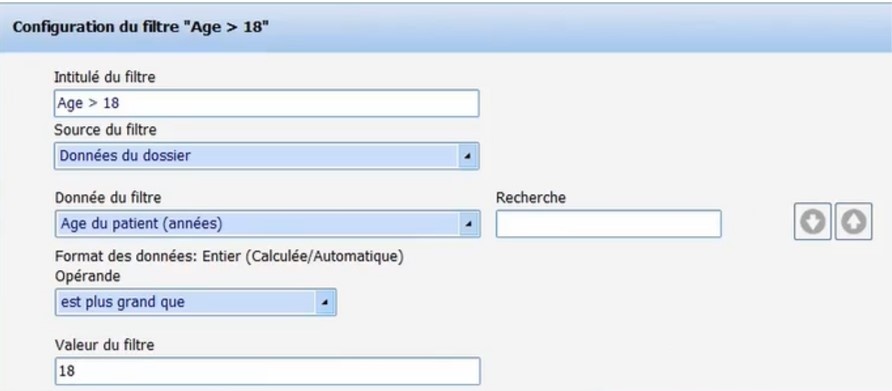This screenshot has height=391, width=892.
Task: Expand the Donnée du filtre dropdown arrow
Action: (468, 224)
